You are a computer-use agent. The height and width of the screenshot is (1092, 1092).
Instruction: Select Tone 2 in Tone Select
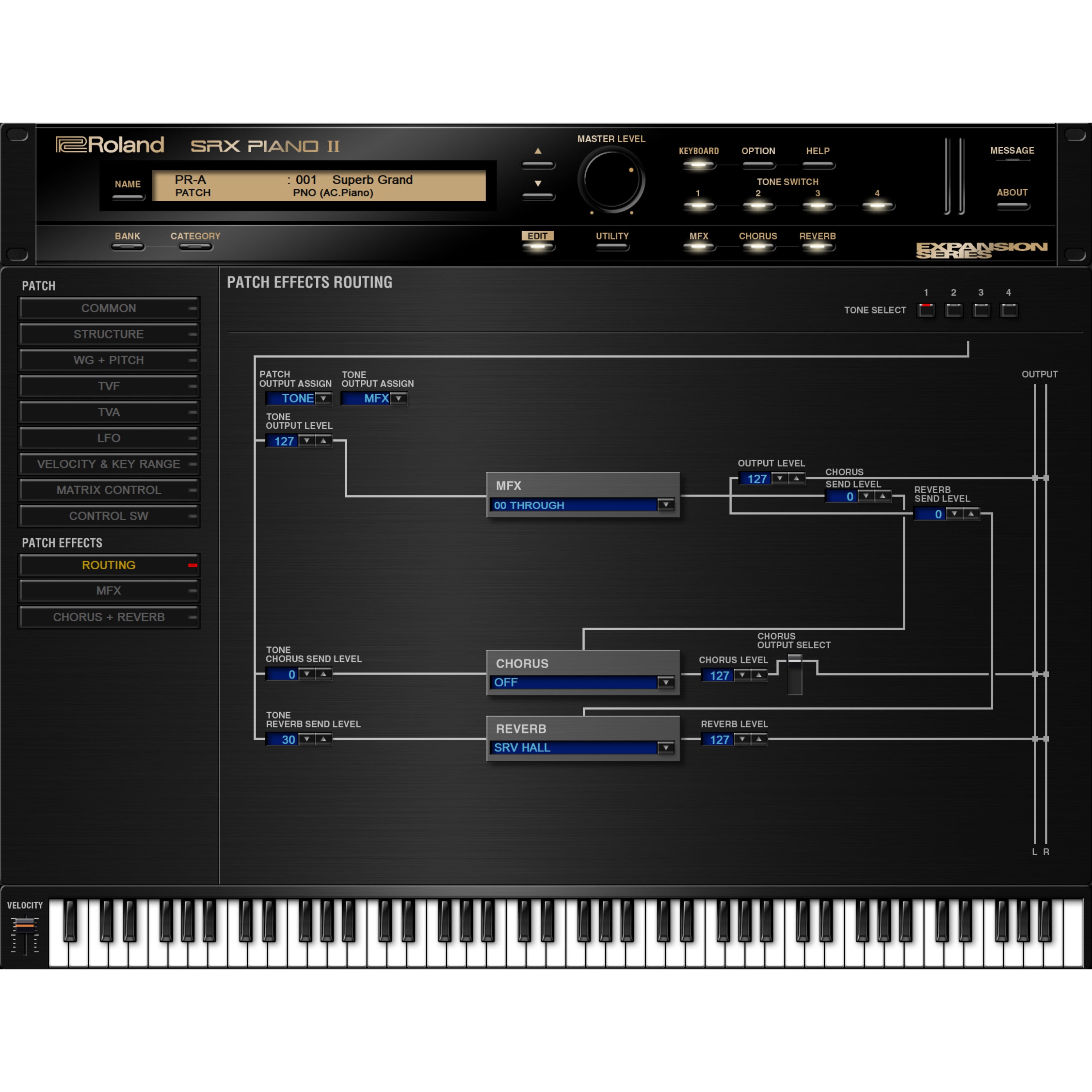(x=954, y=310)
